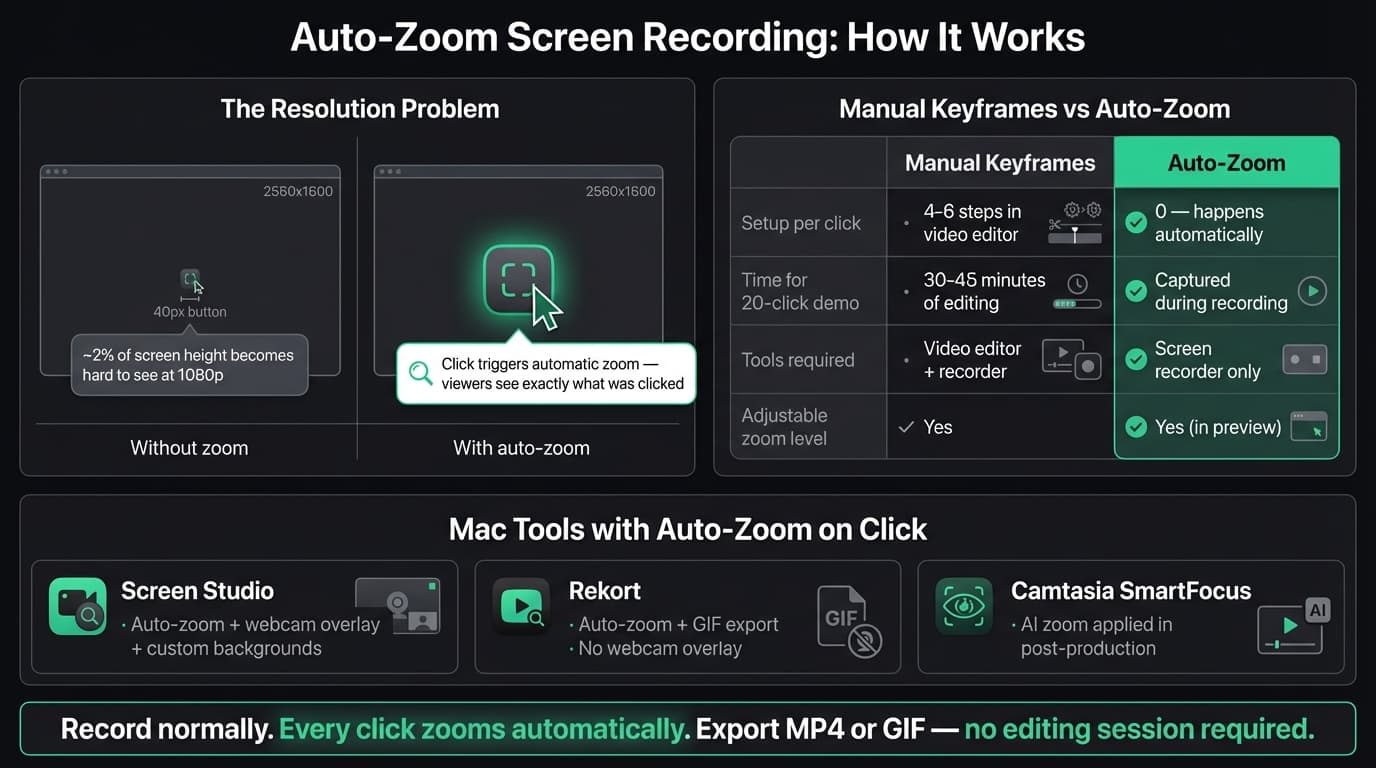Open the video editor plus recorder icon
1376x768 pixels.
pos(1071,359)
